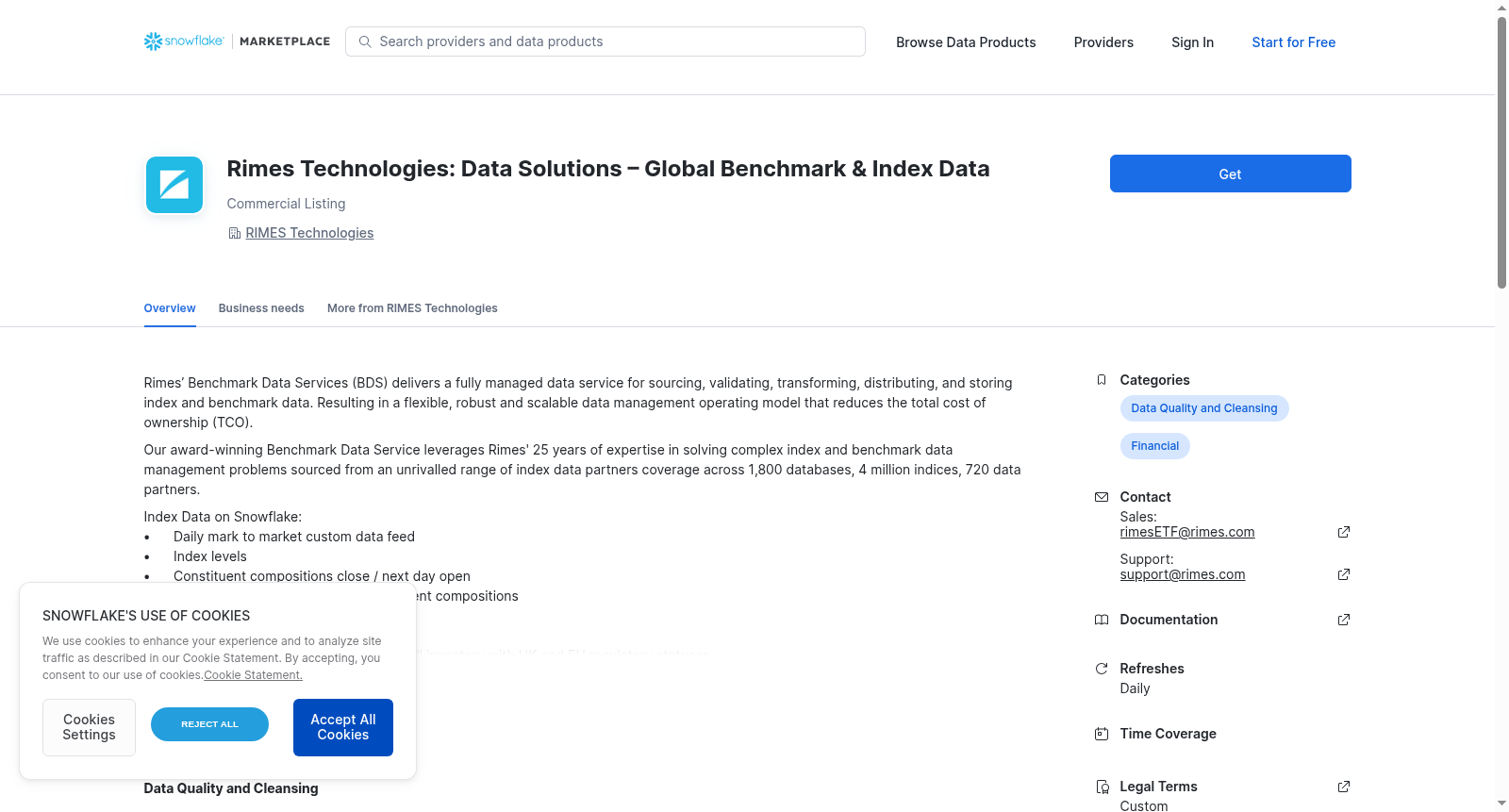
Task: Click the Legal Terms document icon
Action: (1102, 787)
